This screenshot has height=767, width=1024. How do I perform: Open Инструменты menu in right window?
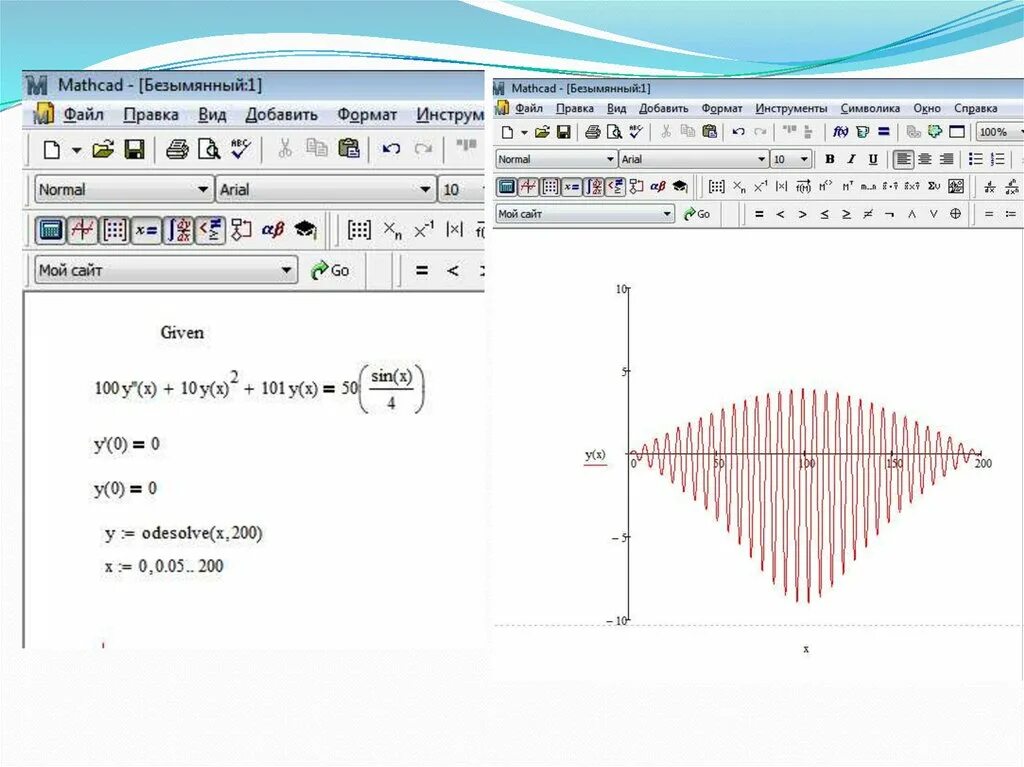(x=791, y=108)
